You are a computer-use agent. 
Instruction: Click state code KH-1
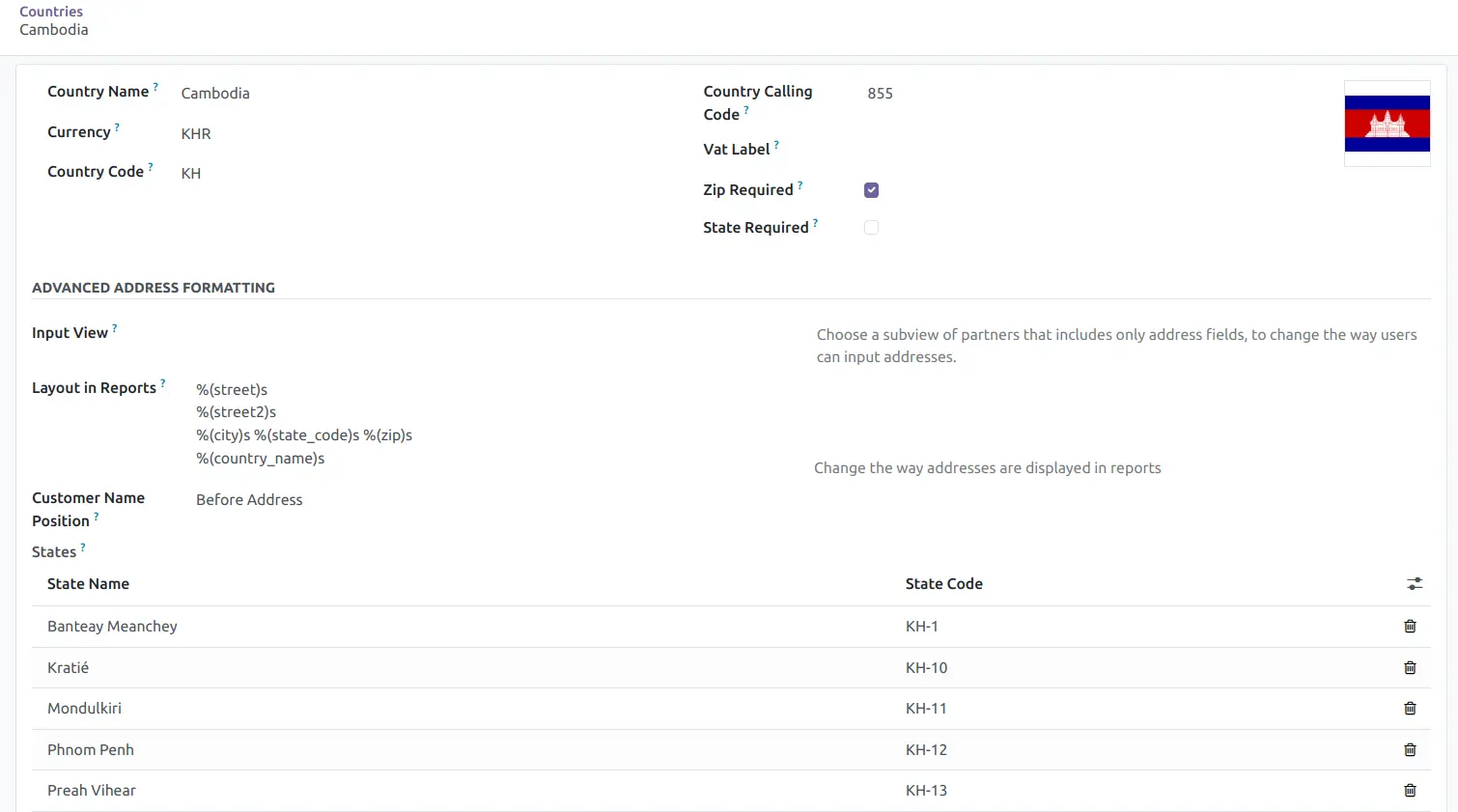pos(922,627)
